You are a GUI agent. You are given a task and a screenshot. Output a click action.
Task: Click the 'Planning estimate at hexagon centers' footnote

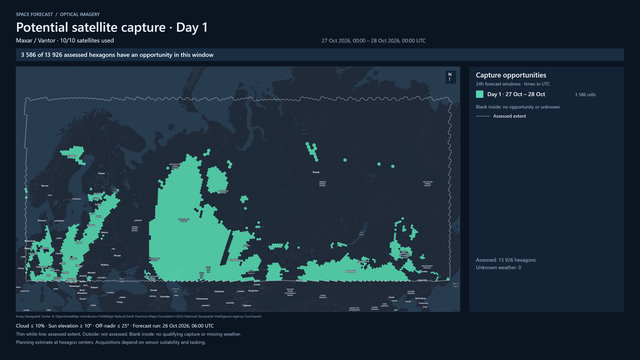click(111, 342)
